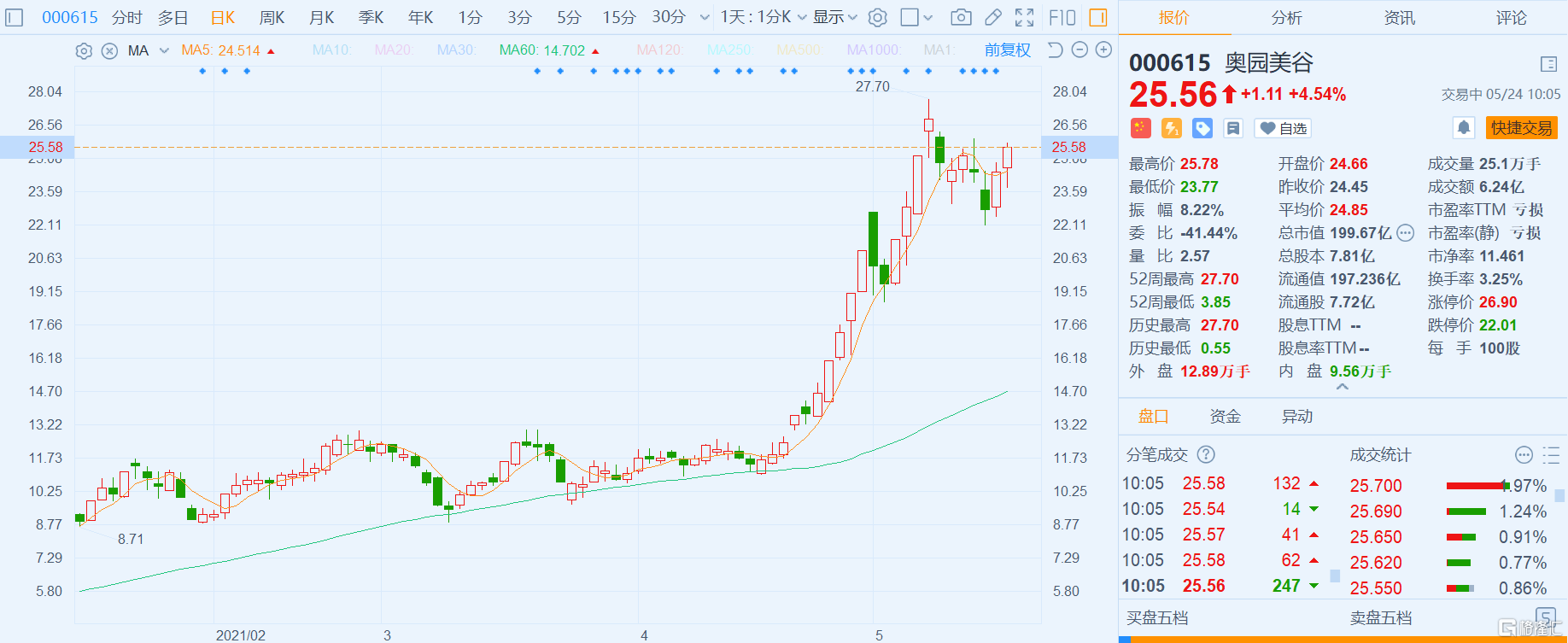This screenshot has height=643, width=1568.
Task: Toggle quote panel layout icon beside stock name
Action: click(x=1548, y=64)
